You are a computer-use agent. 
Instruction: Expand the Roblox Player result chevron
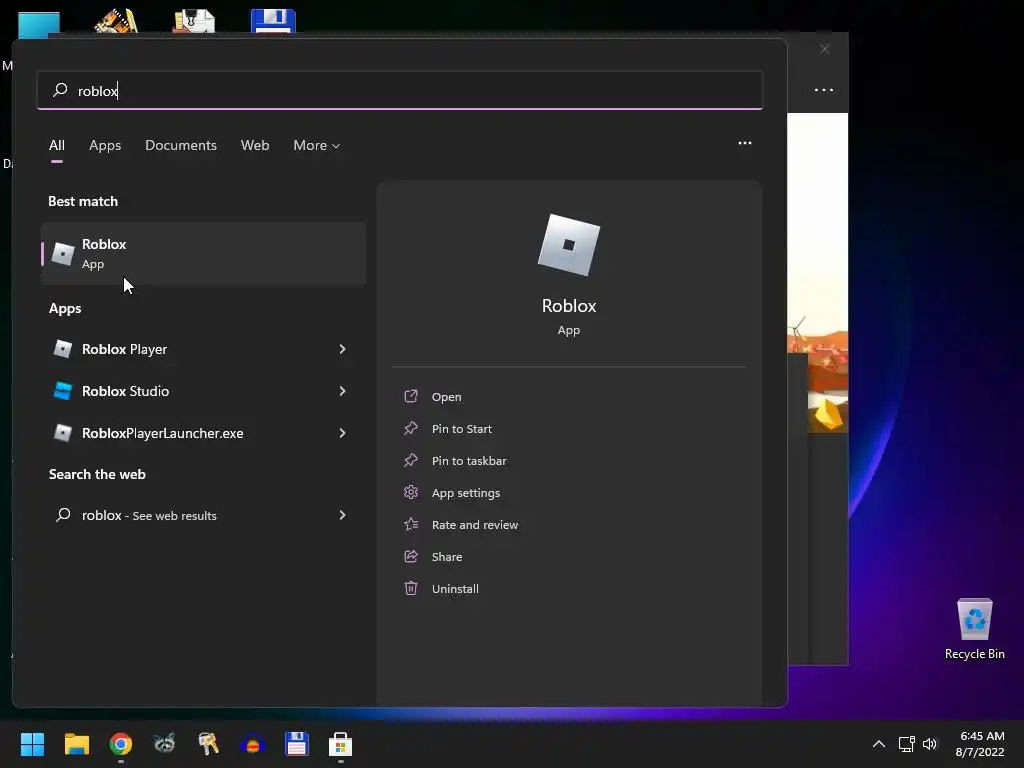342,349
